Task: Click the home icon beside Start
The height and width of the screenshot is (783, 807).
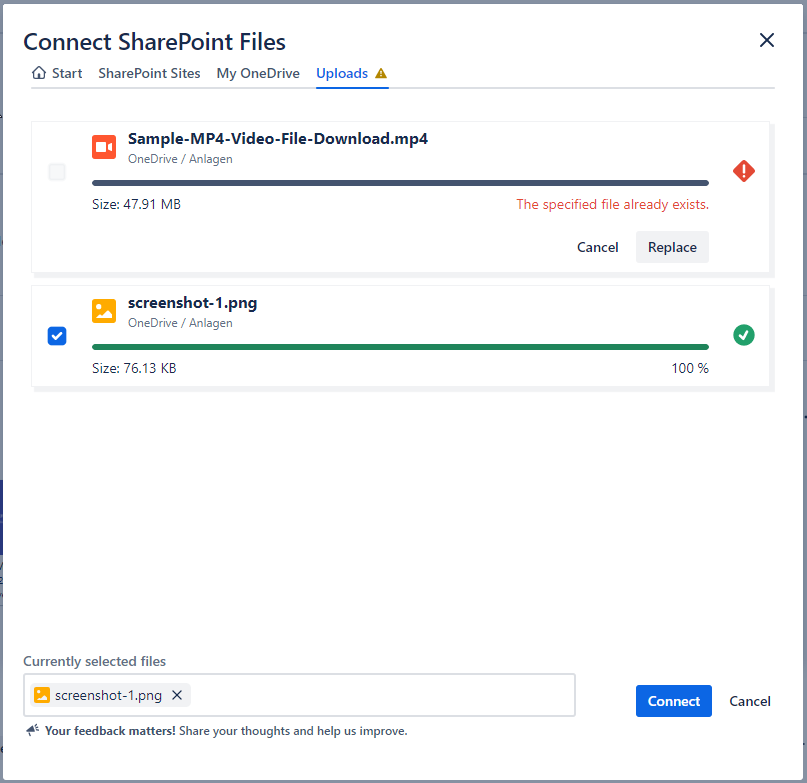Action: [39, 73]
